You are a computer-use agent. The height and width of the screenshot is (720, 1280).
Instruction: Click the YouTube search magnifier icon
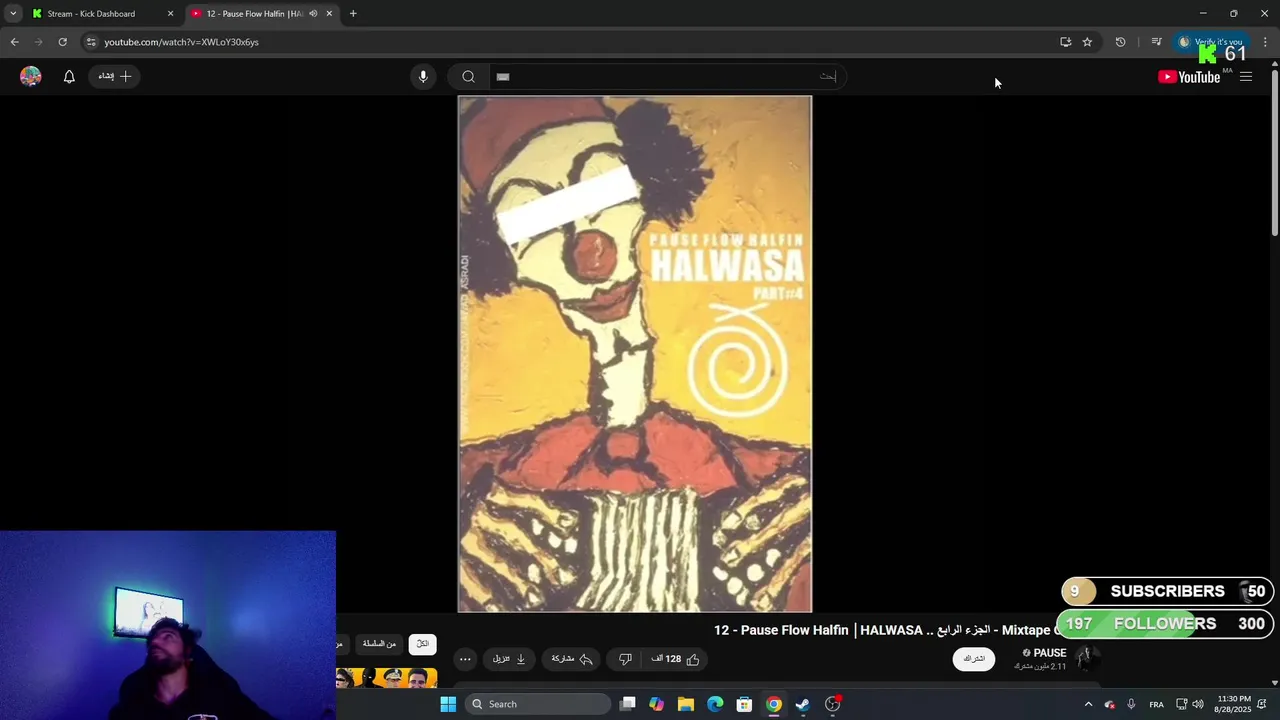click(468, 76)
